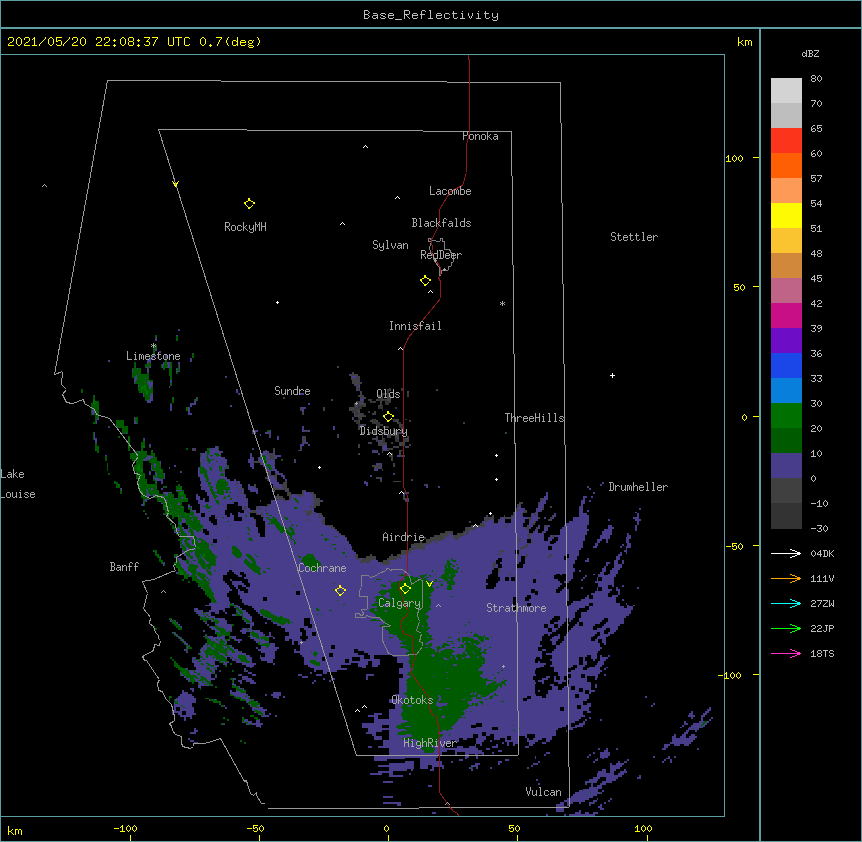Click the Calgary city label

point(399,603)
